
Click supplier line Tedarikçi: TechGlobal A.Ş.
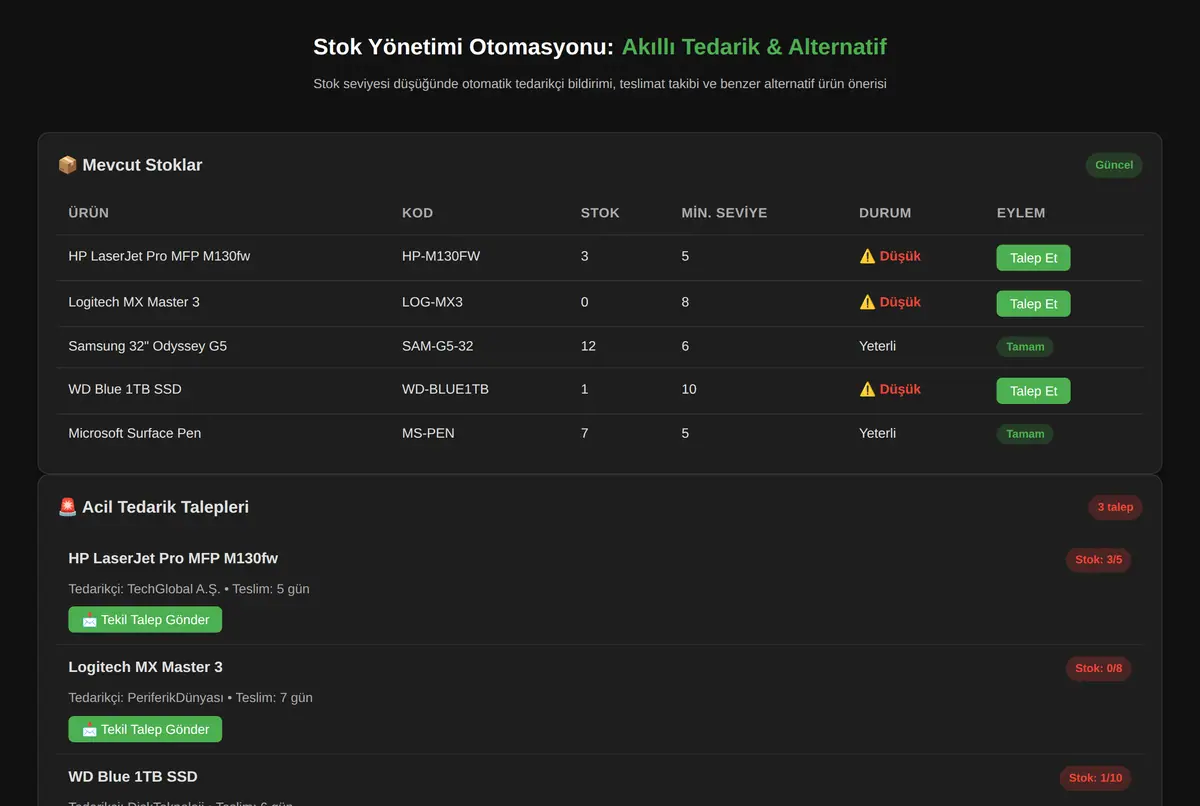coord(189,589)
